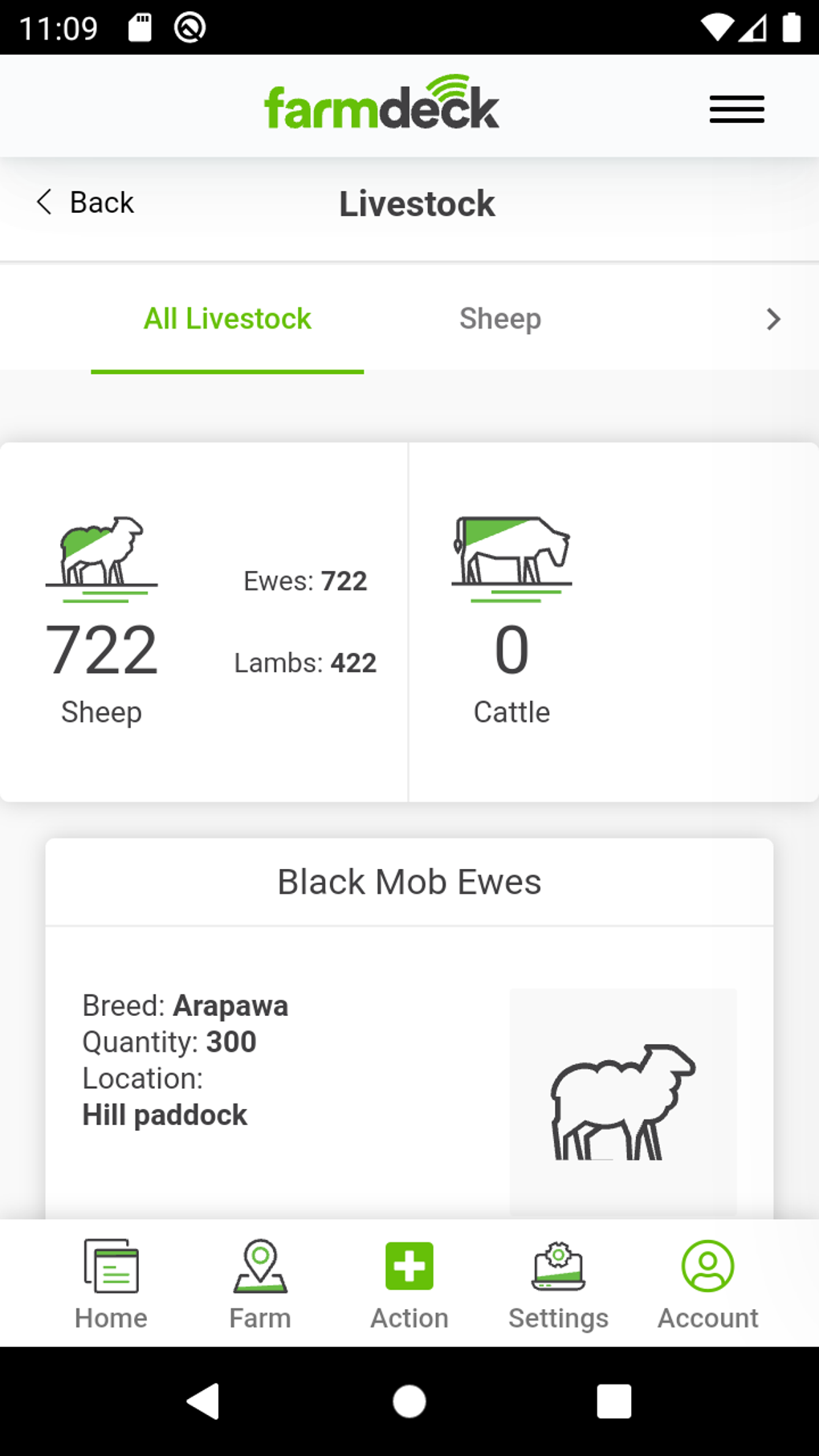Open the Farm map pin icon

click(260, 1267)
